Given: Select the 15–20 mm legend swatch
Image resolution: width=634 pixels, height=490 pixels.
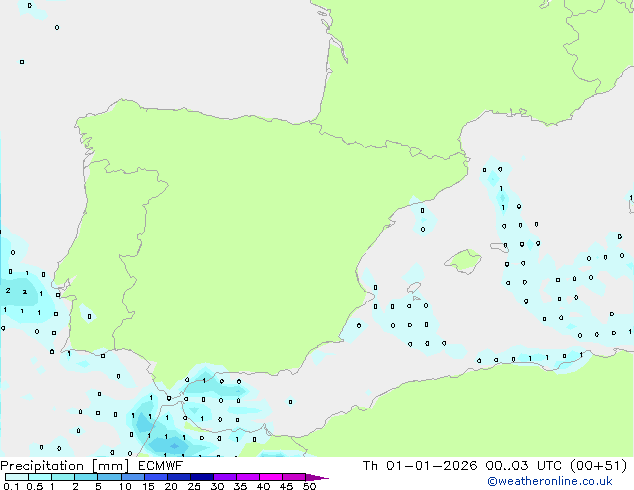Looking at the screenshot, I should tap(156, 477).
